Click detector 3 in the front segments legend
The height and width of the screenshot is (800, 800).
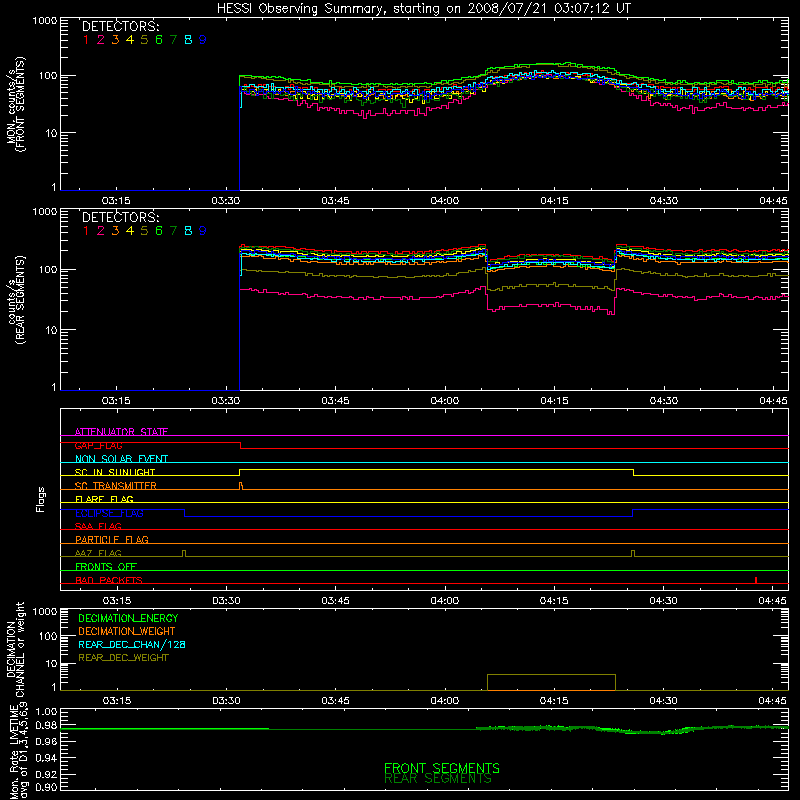[115, 40]
